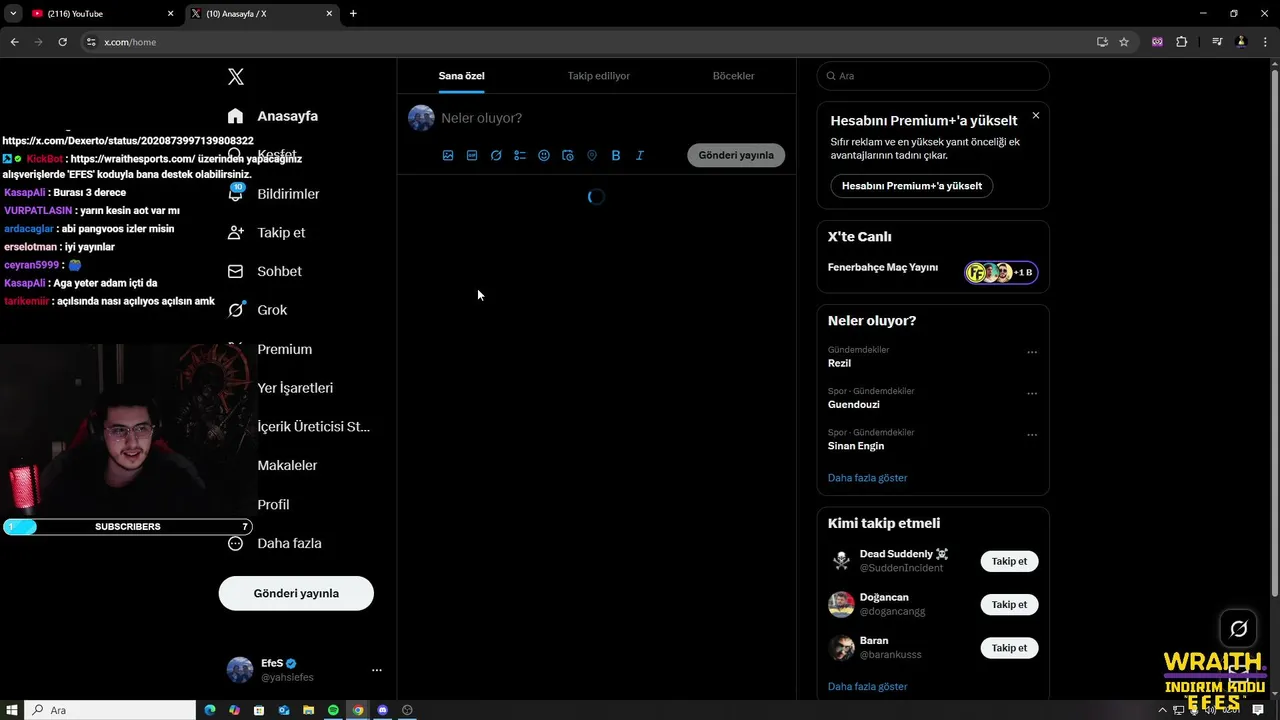The height and width of the screenshot is (720, 1280).
Task: Open emoji picker in composer
Action: tap(544, 156)
